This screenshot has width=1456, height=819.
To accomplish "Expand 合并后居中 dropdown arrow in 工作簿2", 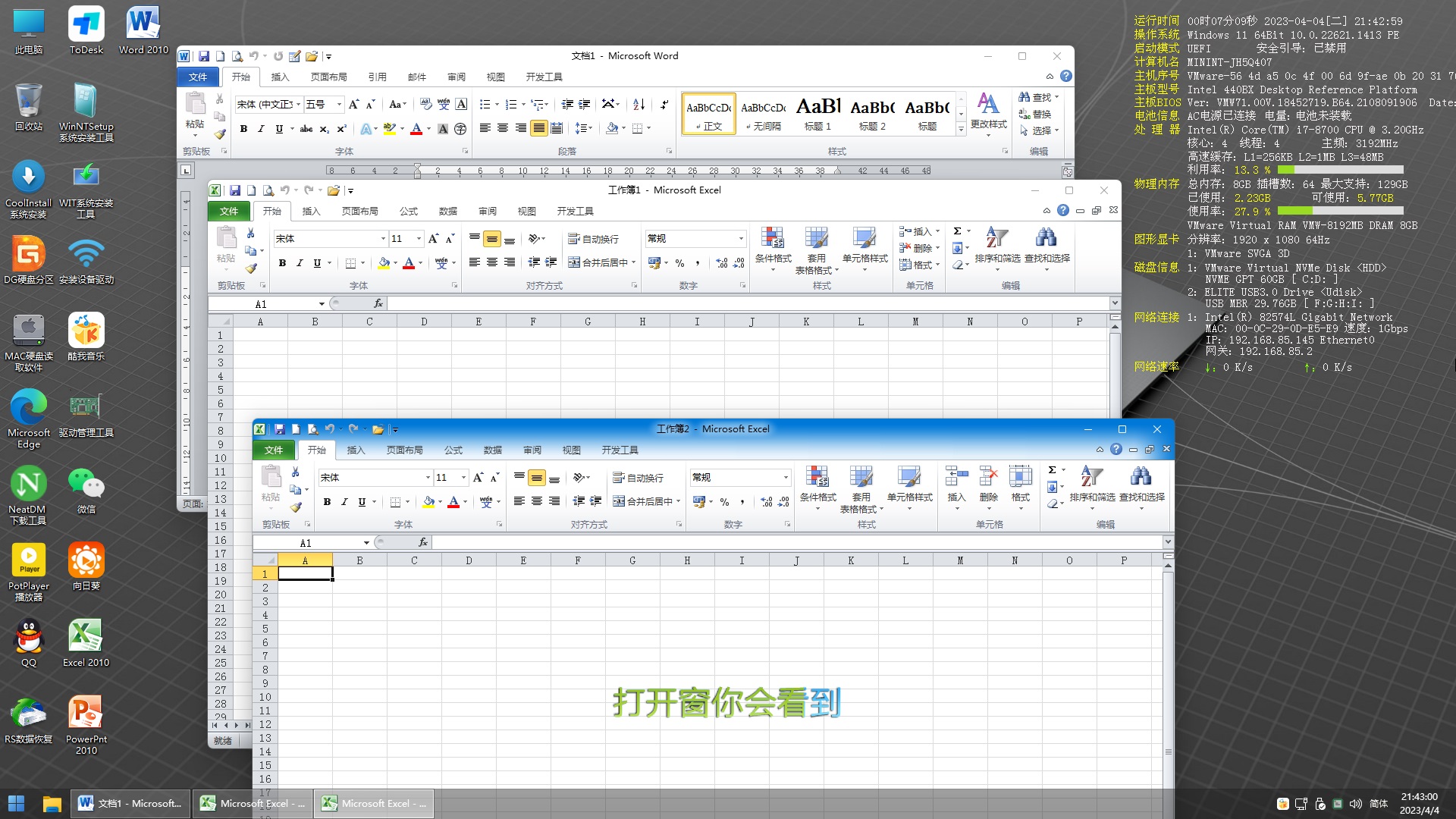I will coord(678,501).
